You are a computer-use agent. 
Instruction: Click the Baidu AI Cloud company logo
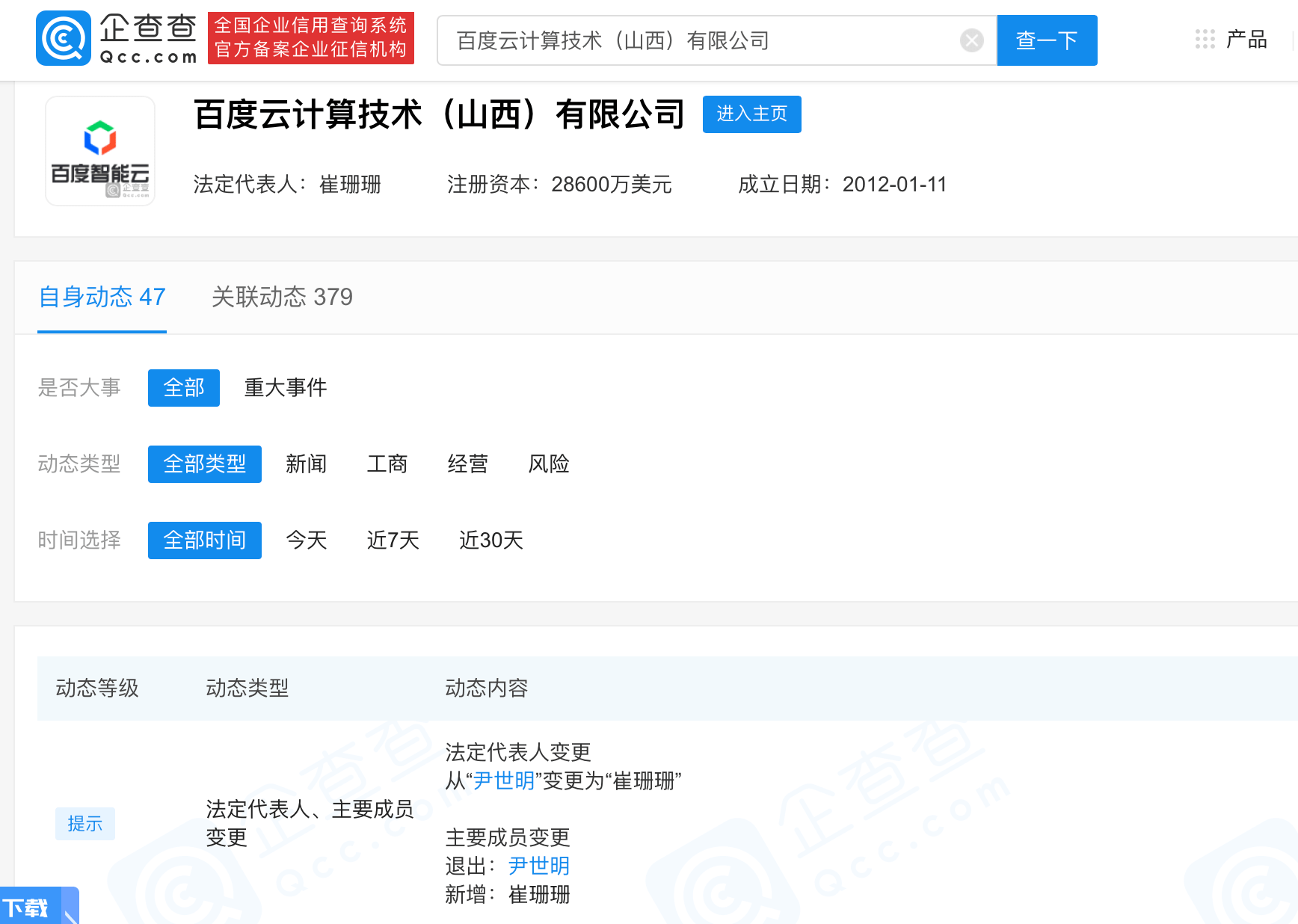[100, 151]
